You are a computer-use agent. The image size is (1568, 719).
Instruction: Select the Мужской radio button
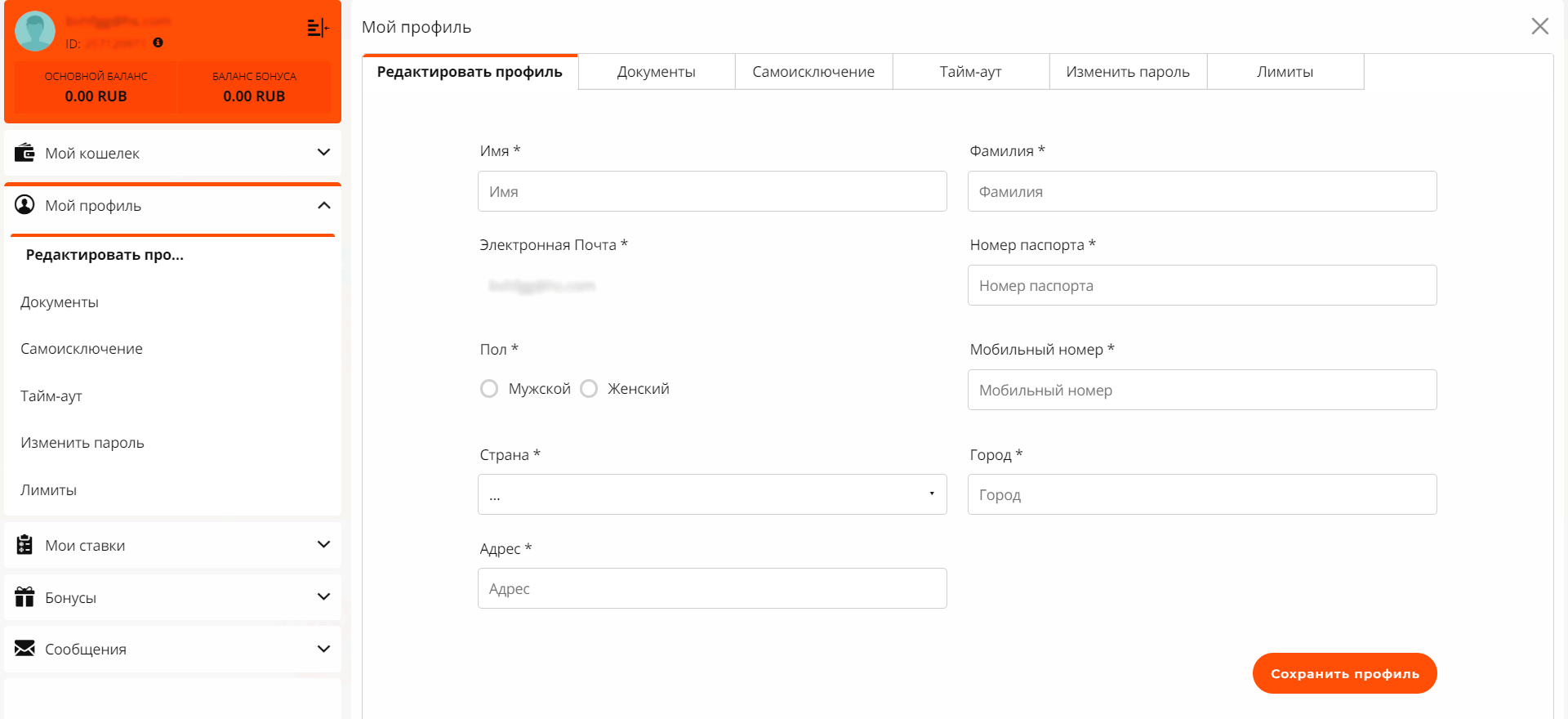pos(489,389)
